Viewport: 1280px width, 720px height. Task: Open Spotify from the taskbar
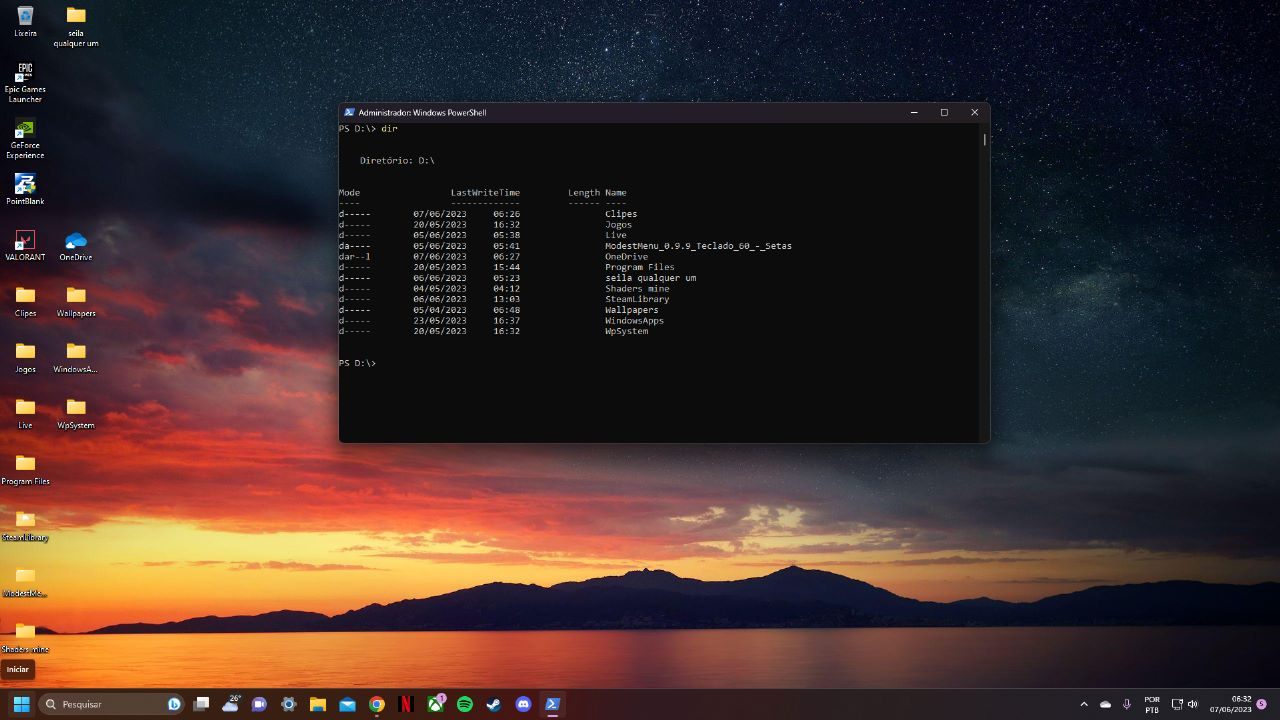click(465, 704)
